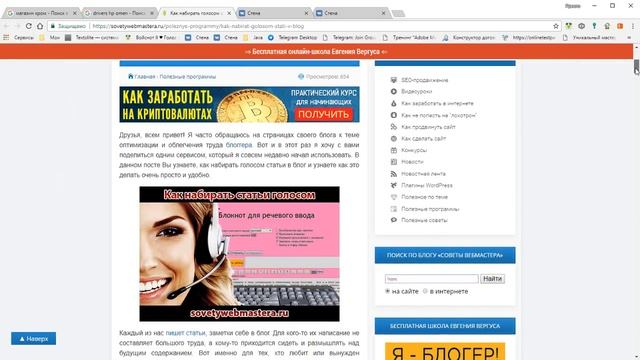The image size is (640, 360).
Task: Reload the page with the refresh icon
Action: pyautogui.click(x=29, y=26)
